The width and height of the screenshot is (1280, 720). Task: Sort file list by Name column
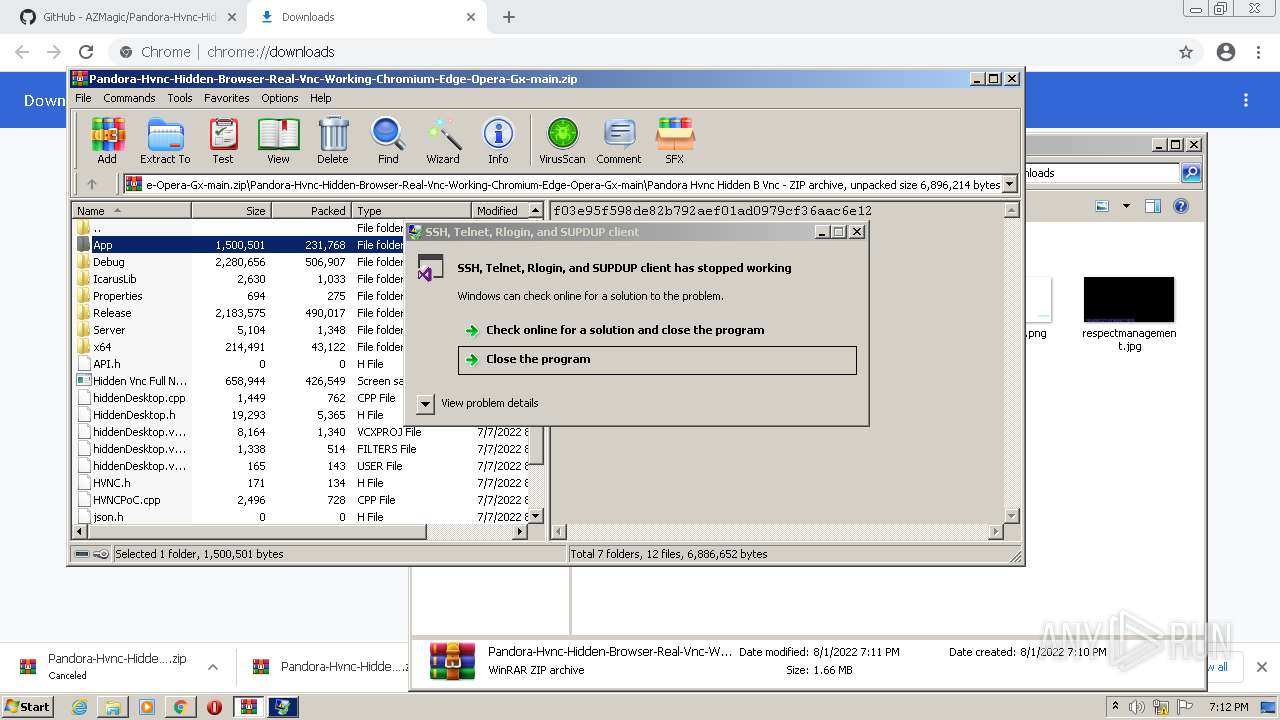[x=132, y=210]
